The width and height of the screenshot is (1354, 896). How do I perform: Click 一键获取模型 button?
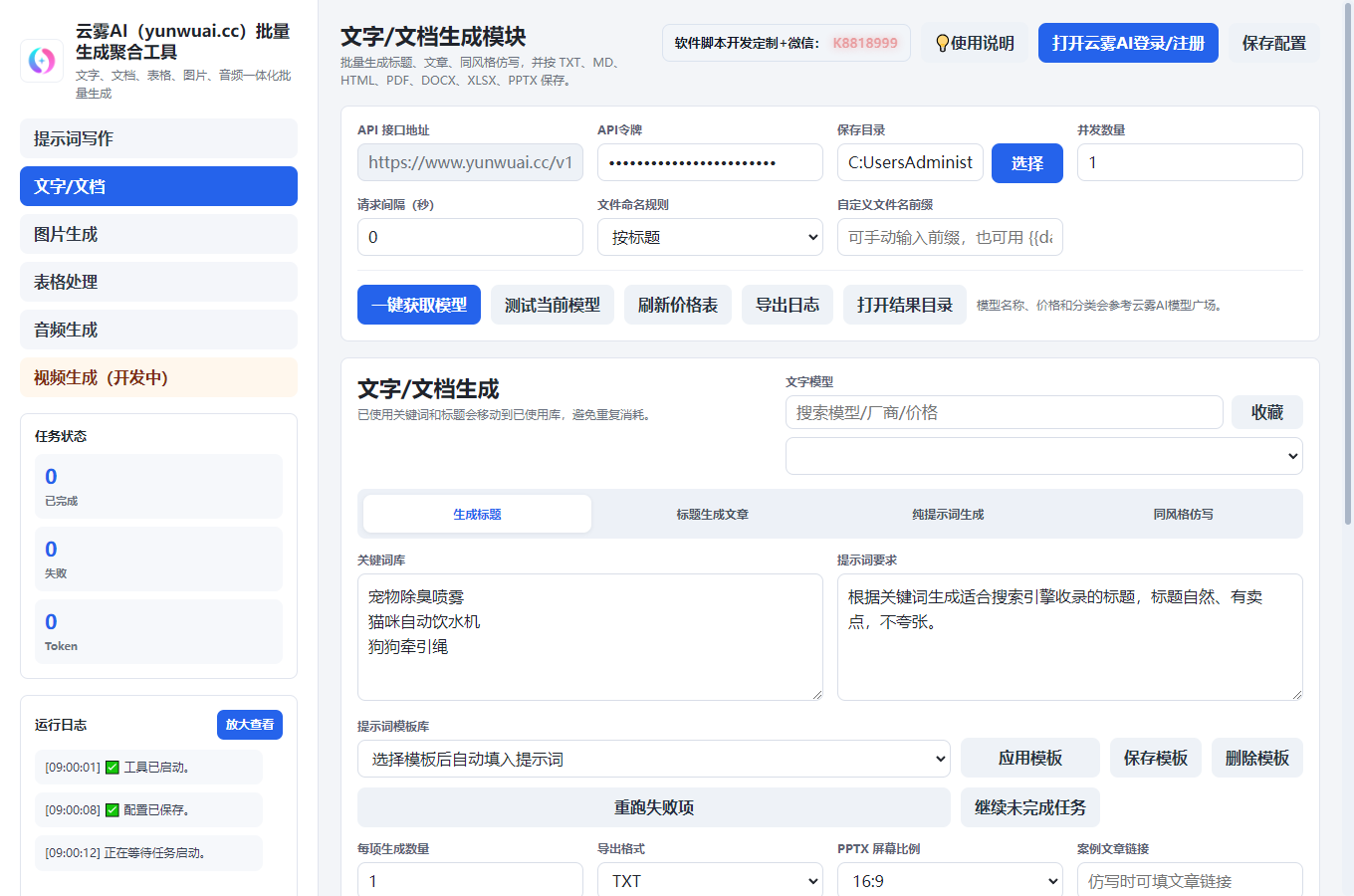point(419,305)
